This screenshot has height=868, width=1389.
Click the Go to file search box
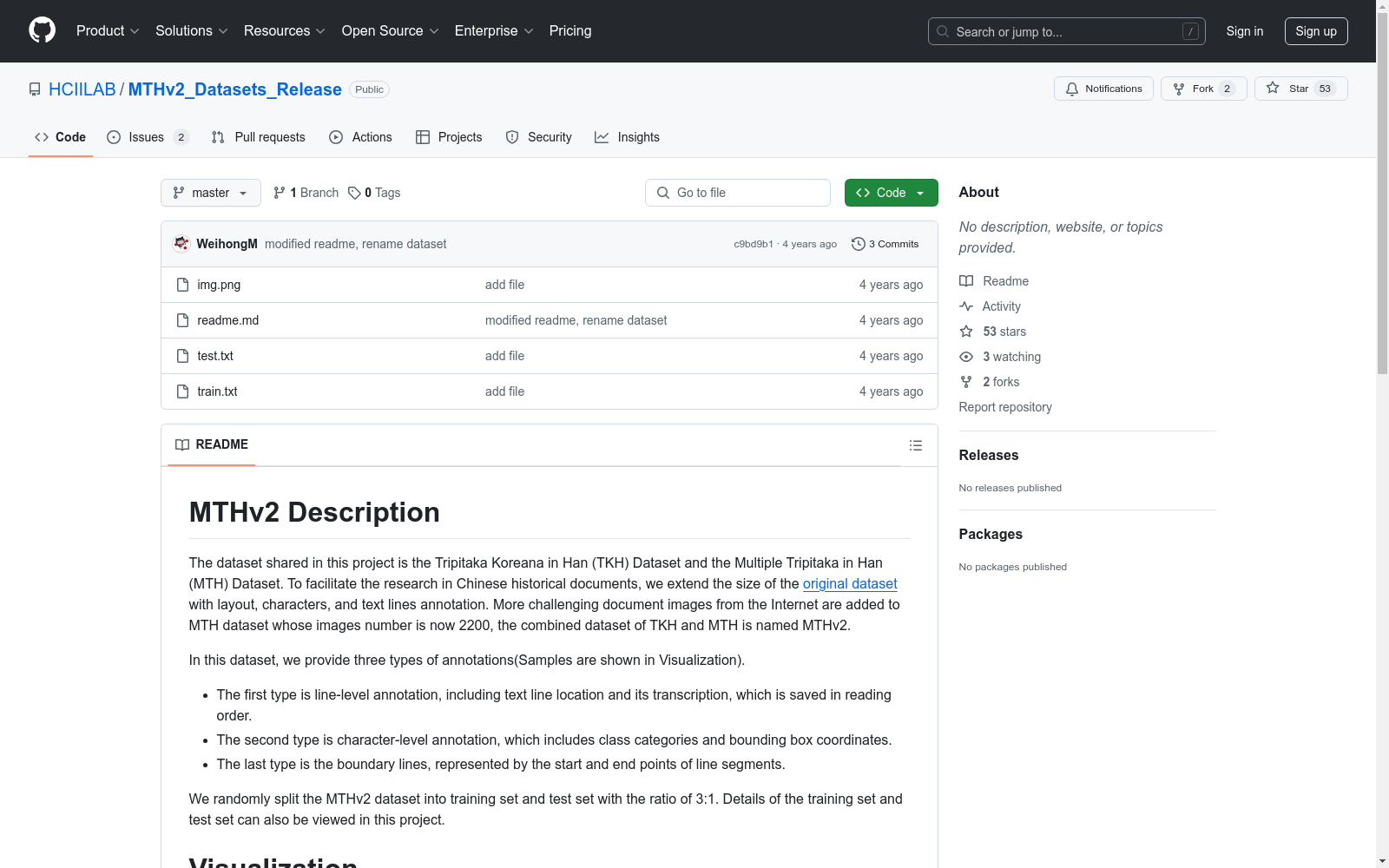point(738,193)
